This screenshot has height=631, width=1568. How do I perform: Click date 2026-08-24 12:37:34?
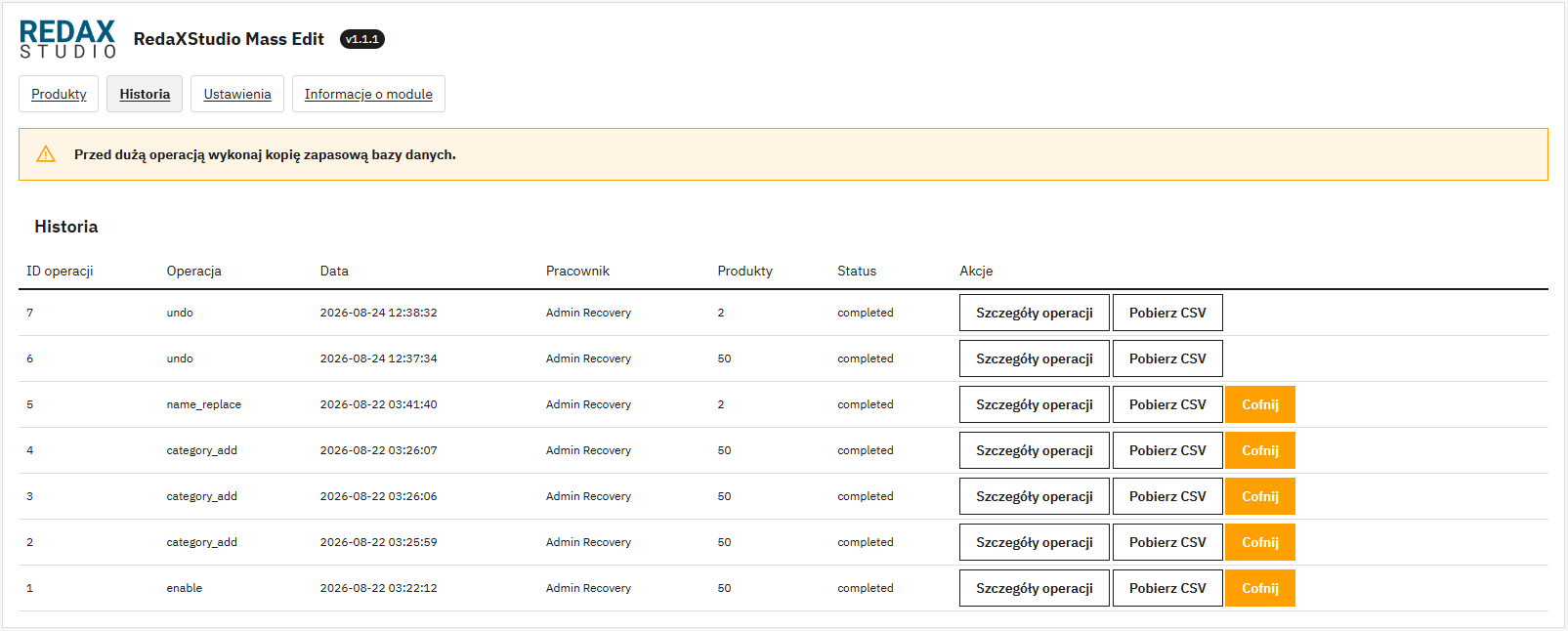coord(379,358)
